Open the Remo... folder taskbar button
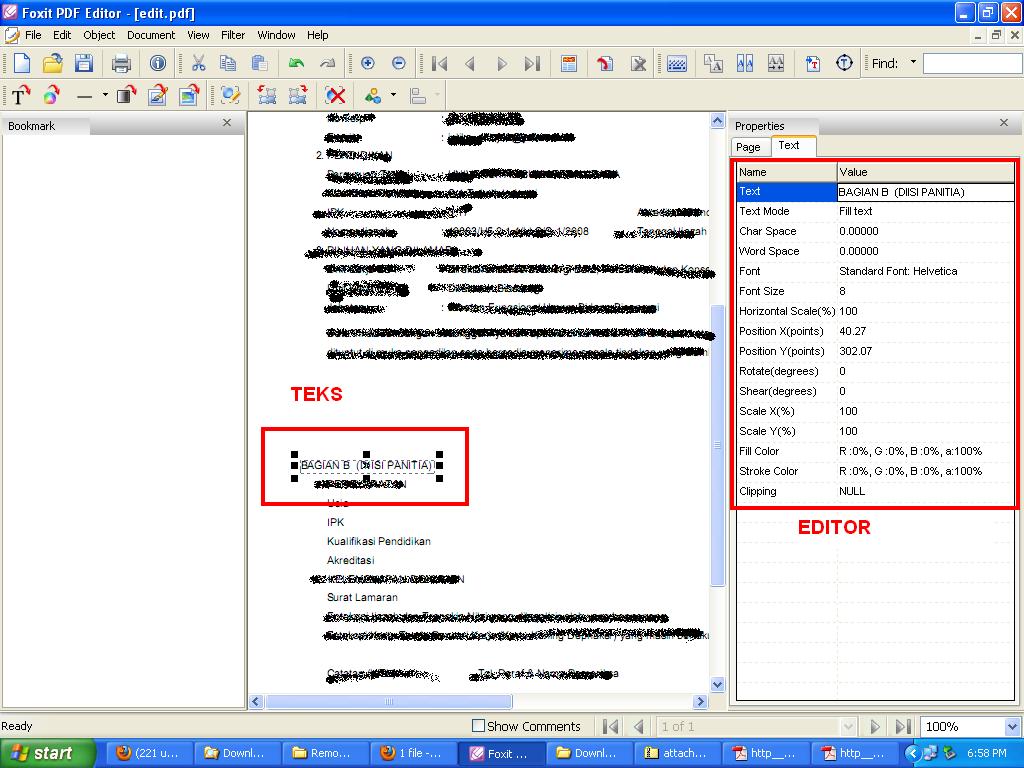Screen dimensions: 1024x768 coord(324,753)
